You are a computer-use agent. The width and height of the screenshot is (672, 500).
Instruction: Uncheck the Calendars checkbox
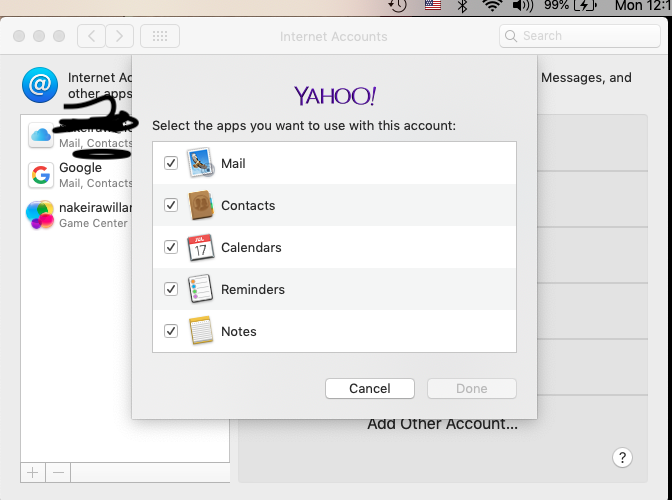[171, 247]
